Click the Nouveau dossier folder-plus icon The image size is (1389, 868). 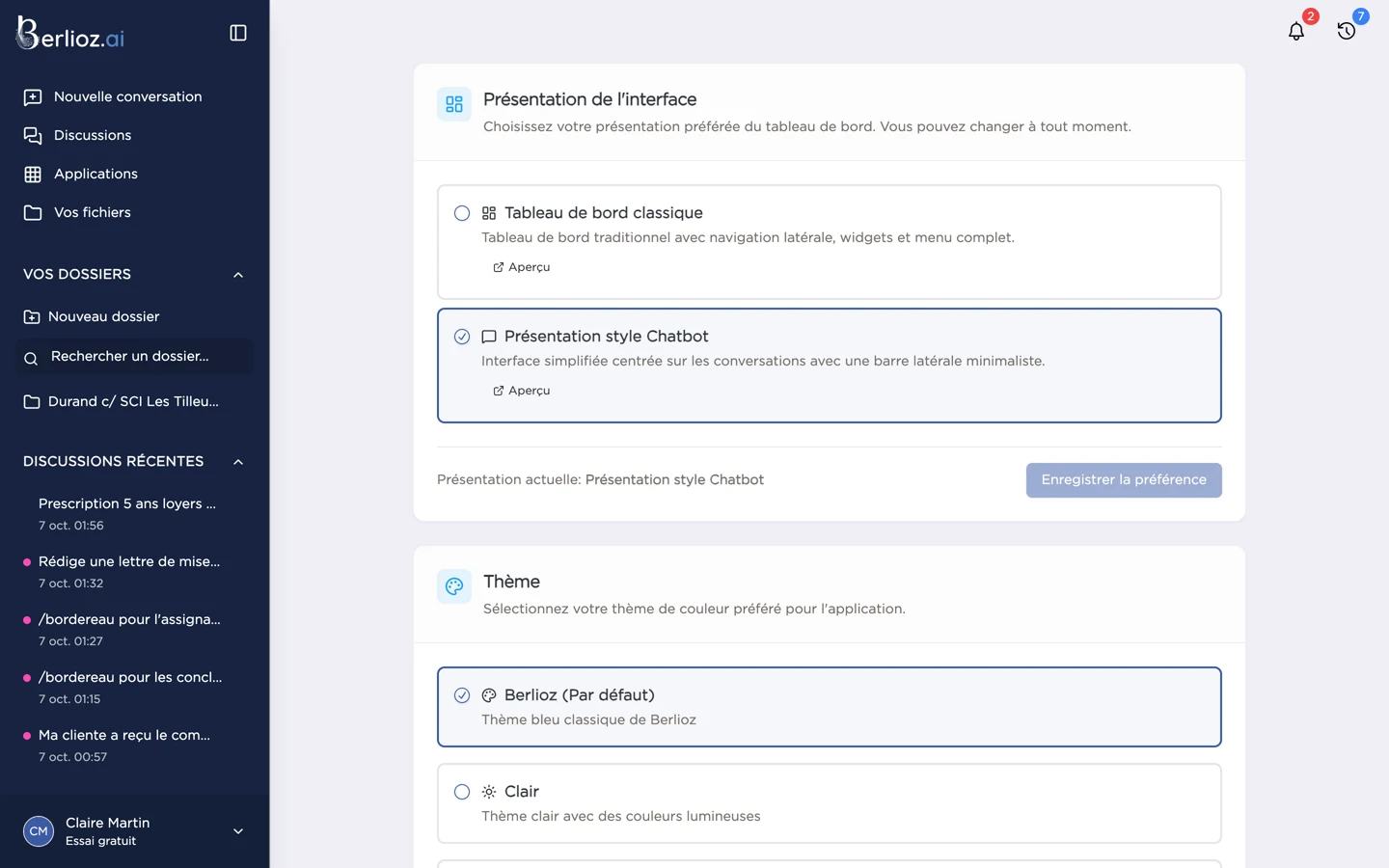(x=32, y=317)
